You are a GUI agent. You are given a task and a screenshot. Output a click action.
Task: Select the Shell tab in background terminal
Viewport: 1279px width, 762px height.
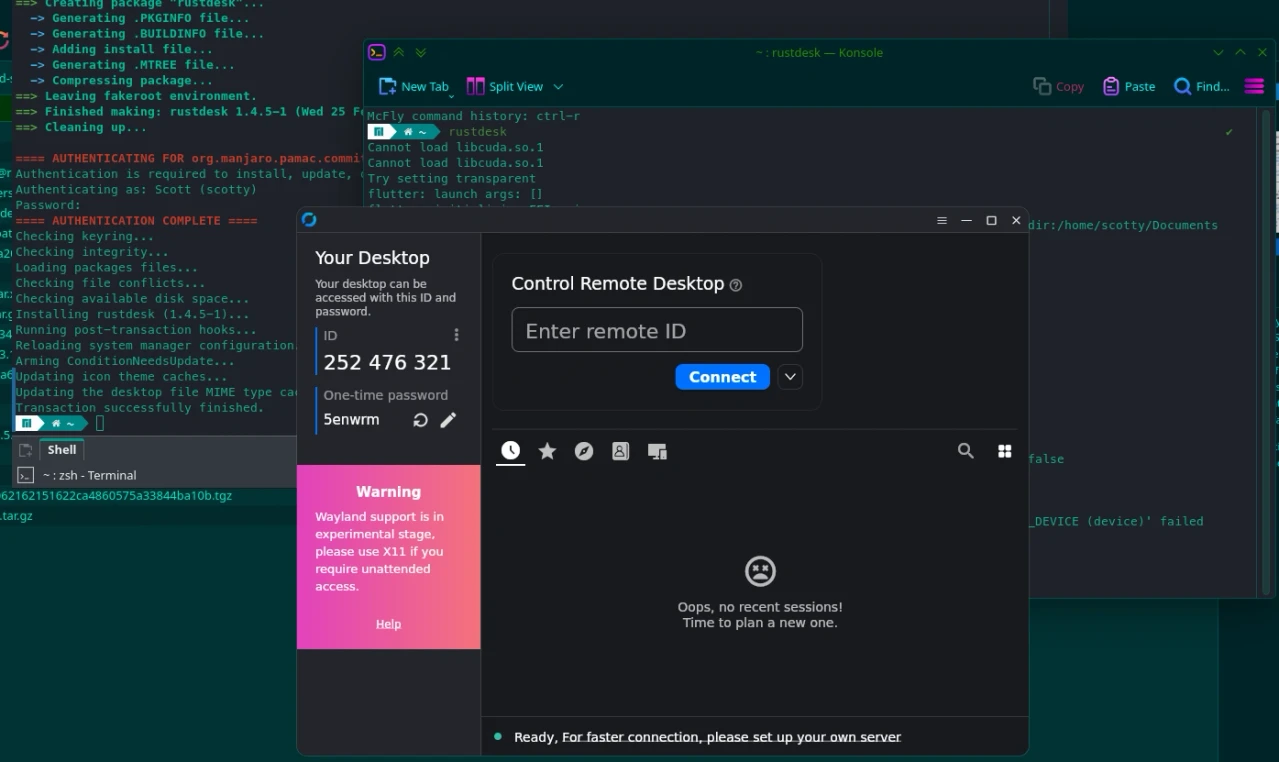pyautogui.click(x=62, y=450)
